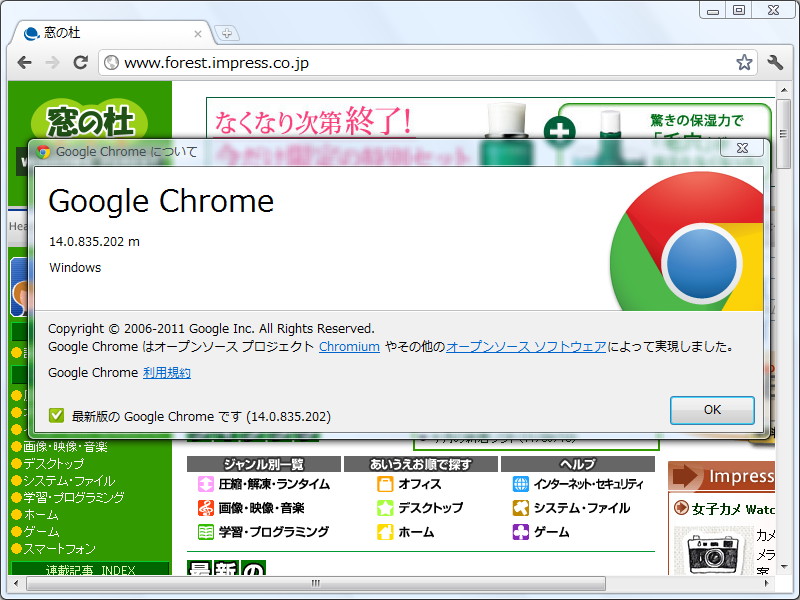Open the Chromium link

coord(349,347)
